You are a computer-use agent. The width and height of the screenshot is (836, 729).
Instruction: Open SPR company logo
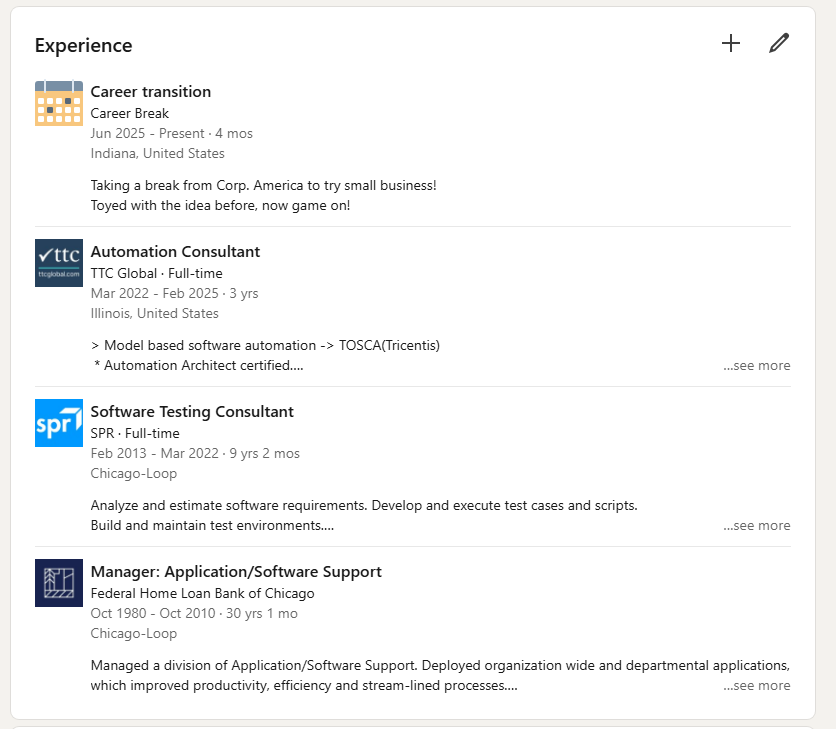click(x=59, y=423)
